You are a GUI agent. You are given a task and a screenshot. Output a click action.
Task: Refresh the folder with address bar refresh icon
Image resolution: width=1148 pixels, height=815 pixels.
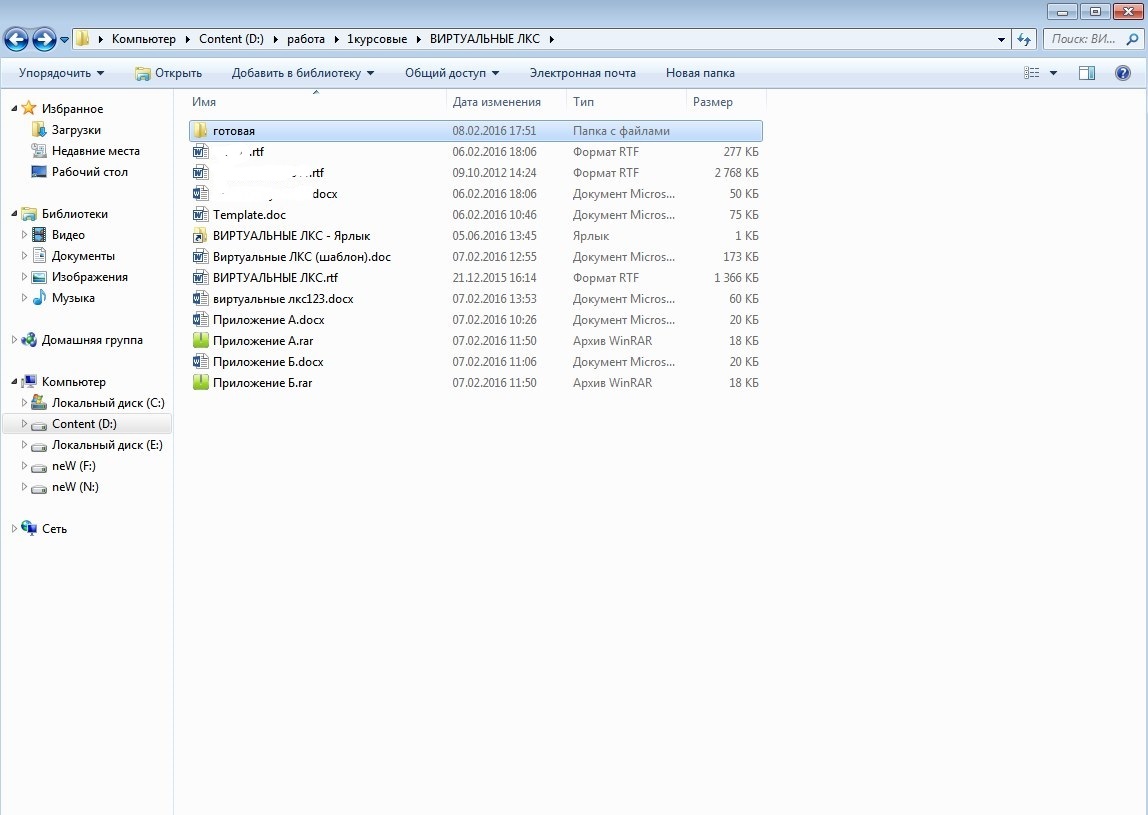[x=1024, y=40]
